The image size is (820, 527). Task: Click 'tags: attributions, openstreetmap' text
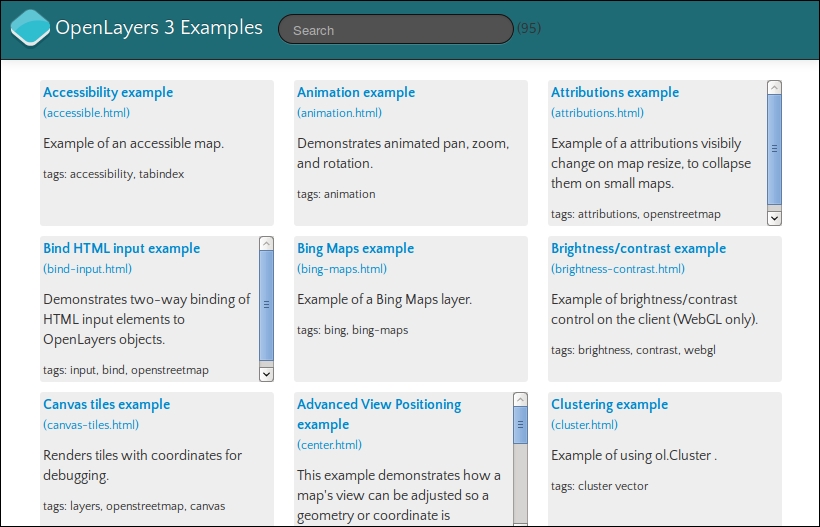click(x=636, y=214)
